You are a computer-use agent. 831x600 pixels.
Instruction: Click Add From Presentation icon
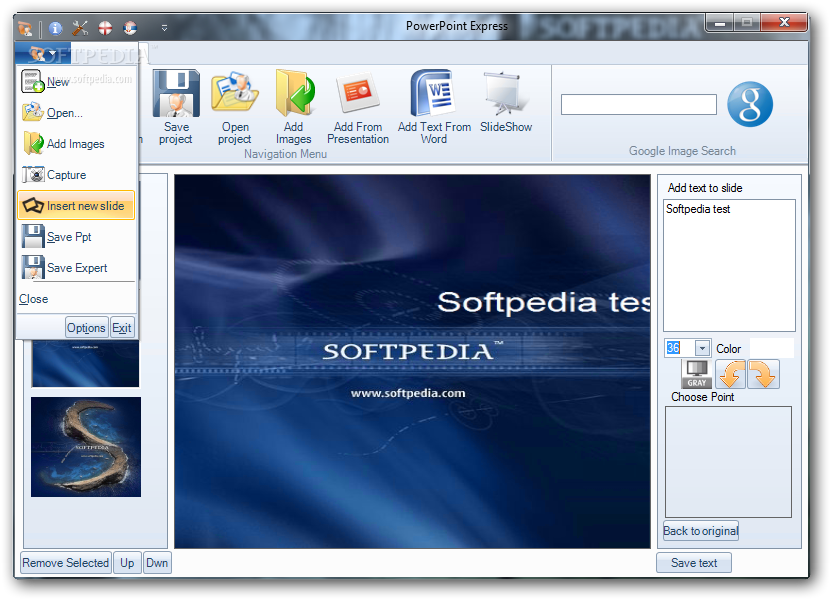point(358,93)
